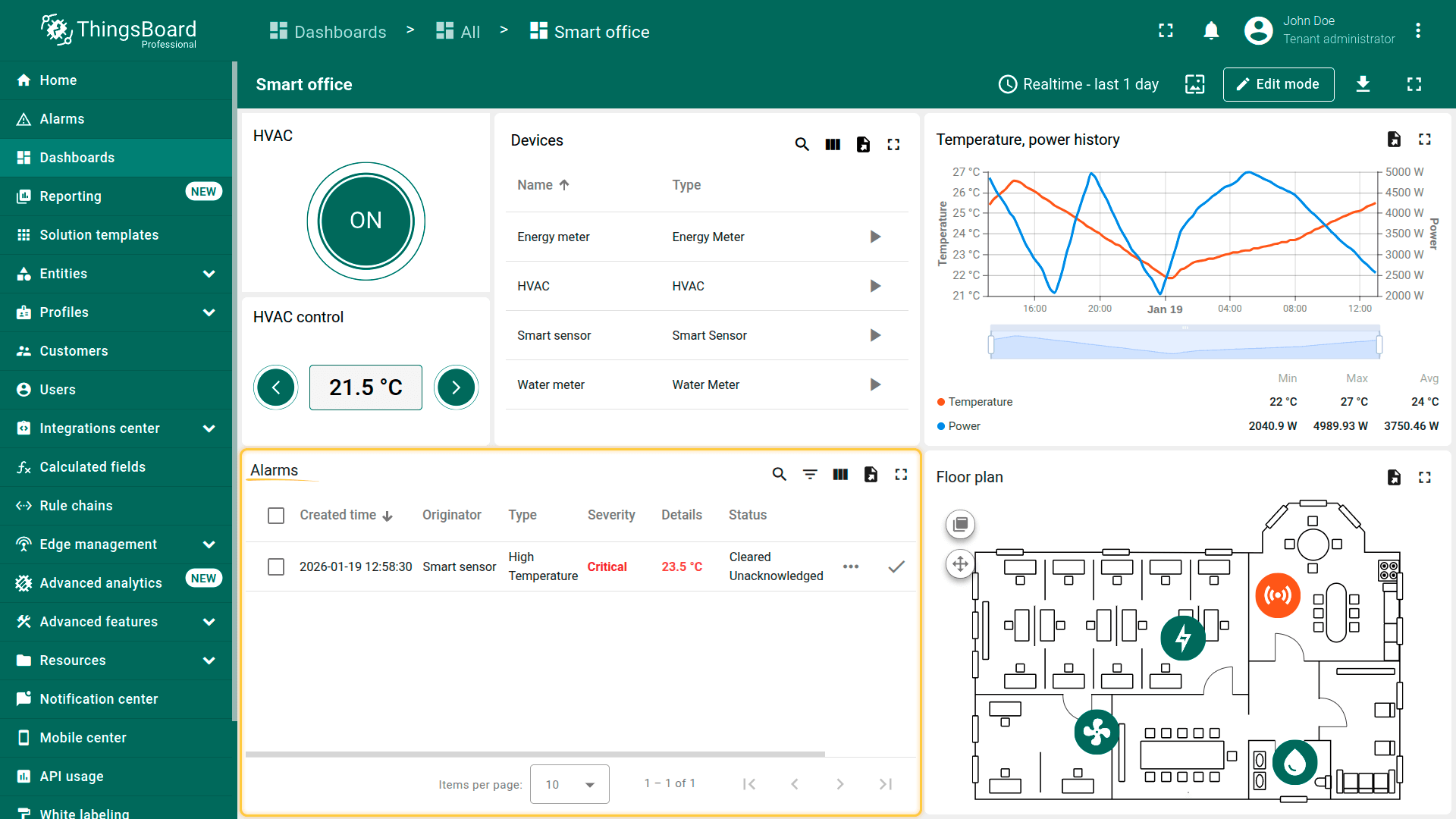Check the Smart sensor alarm row
1456x819 pixels.
pyautogui.click(x=276, y=566)
